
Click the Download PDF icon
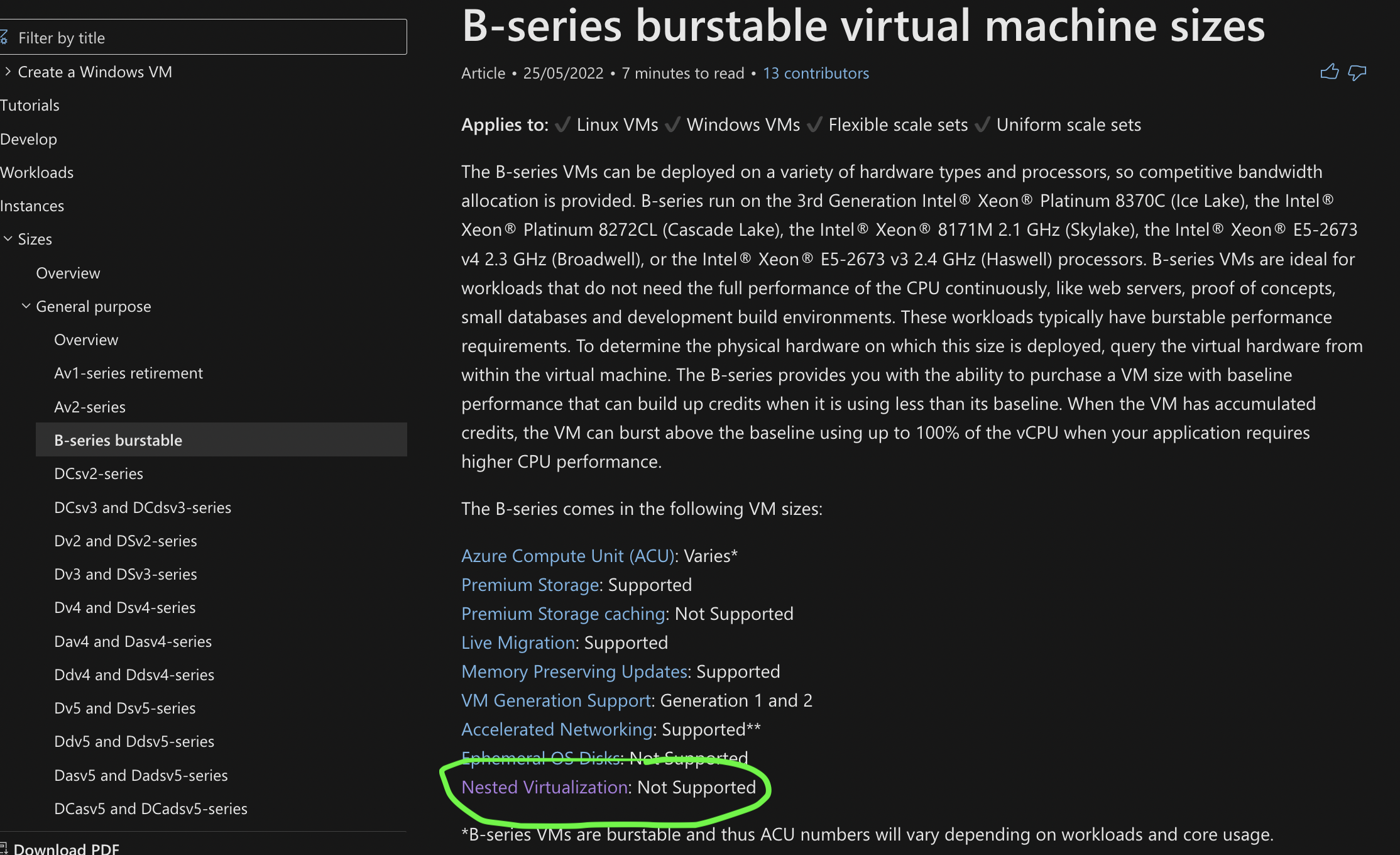[4, 848]
